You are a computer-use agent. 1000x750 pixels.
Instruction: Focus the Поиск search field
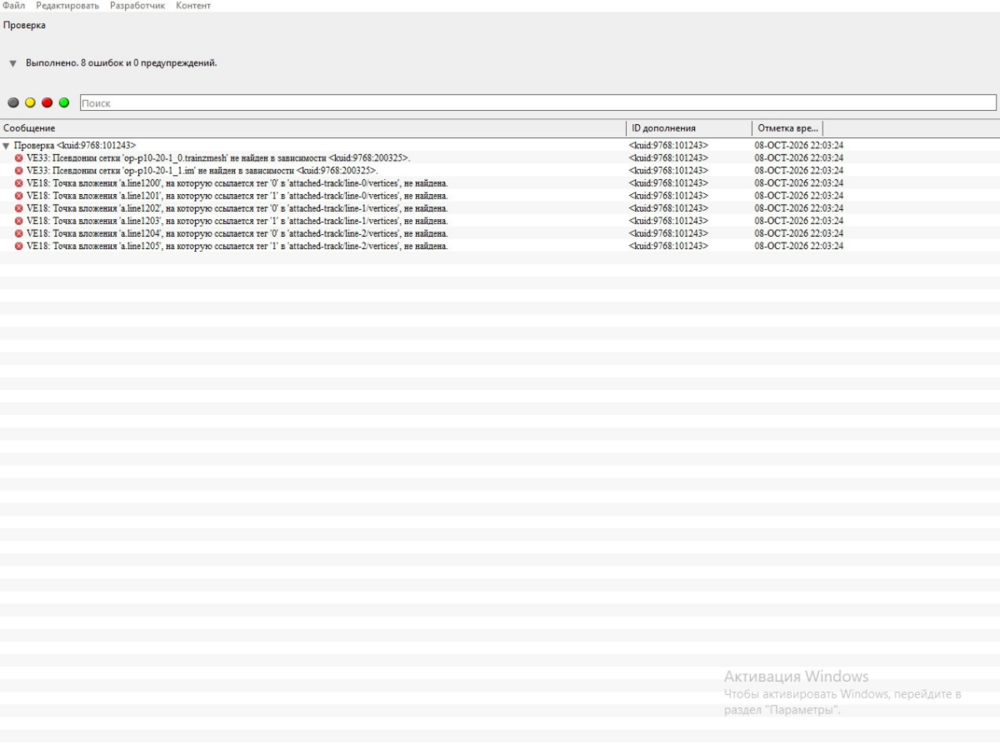coord(538,103)
